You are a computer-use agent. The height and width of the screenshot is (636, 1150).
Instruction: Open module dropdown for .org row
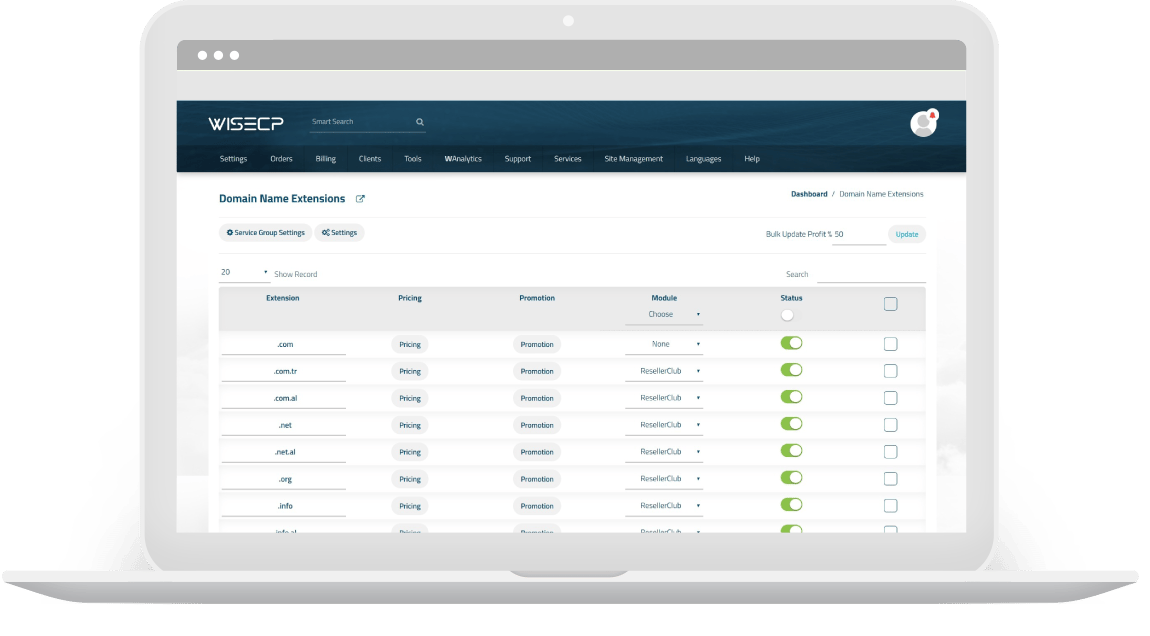pos(664,479)
